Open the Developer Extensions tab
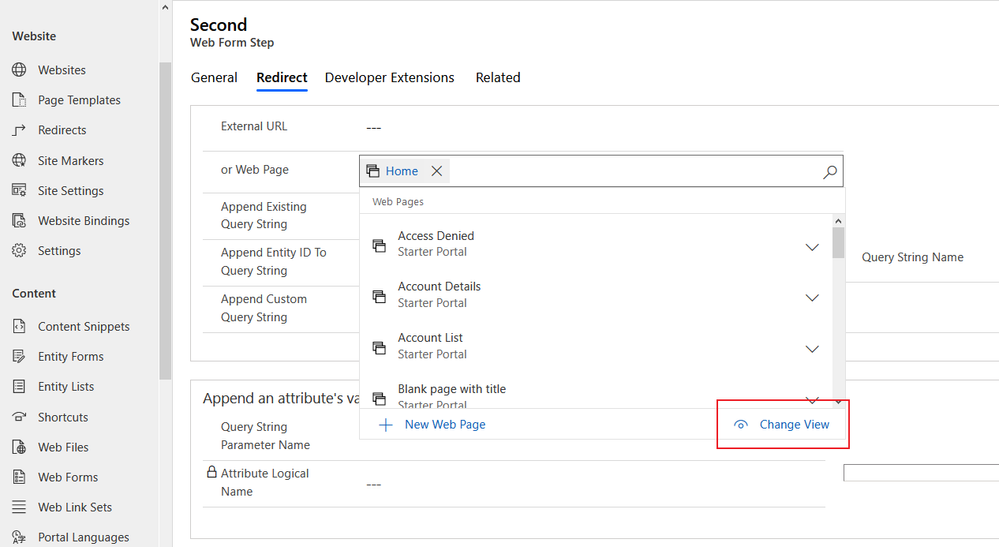This screenshot has width=999, height=547. tap(389, 78)
